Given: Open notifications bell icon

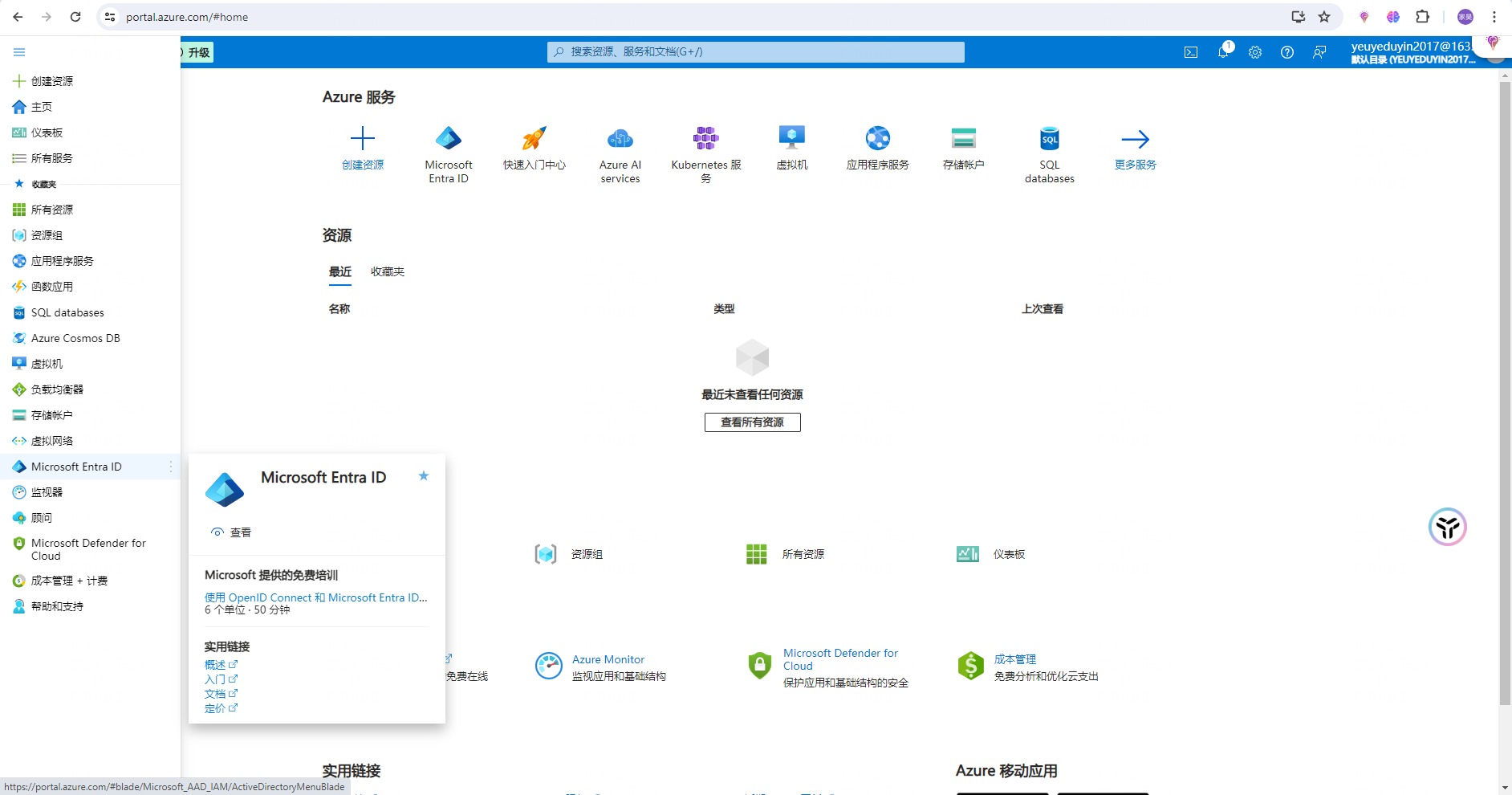Looking at the screenshot, I should coord(1223,52).
